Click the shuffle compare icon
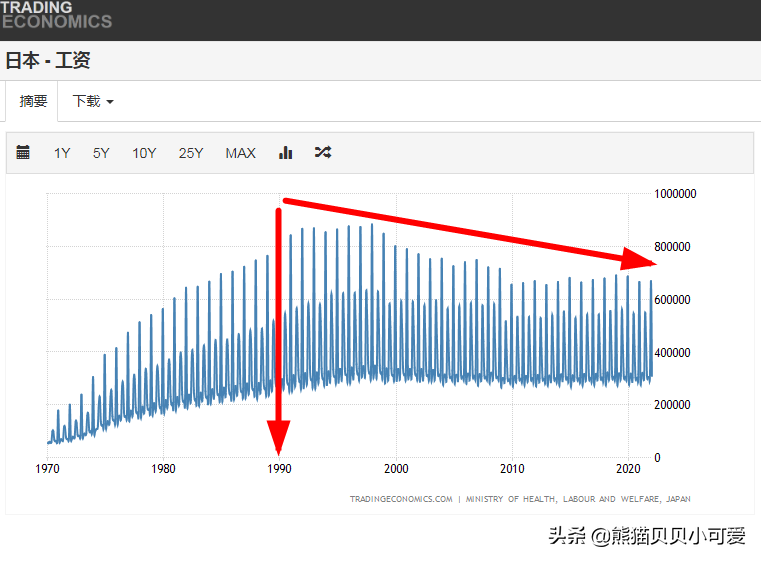 323,152
